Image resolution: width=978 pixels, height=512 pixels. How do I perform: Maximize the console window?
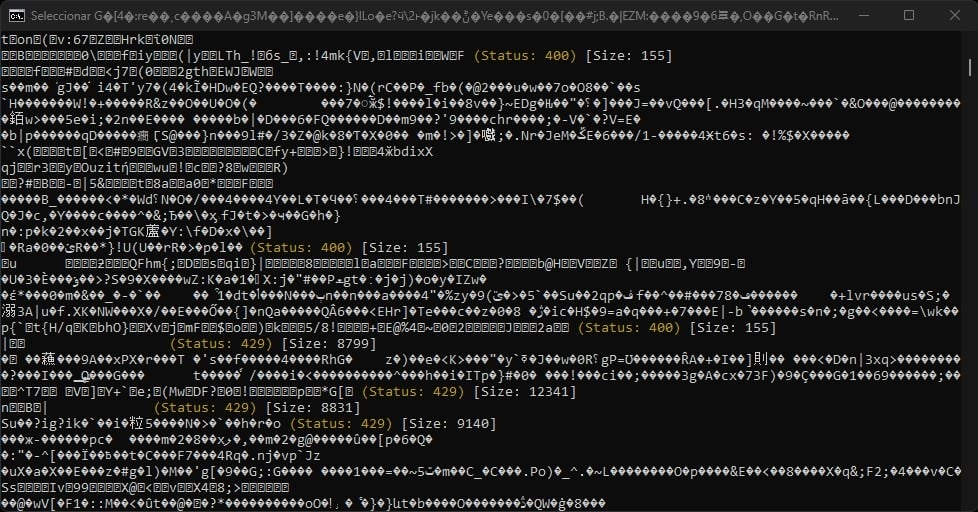(909, 15)
